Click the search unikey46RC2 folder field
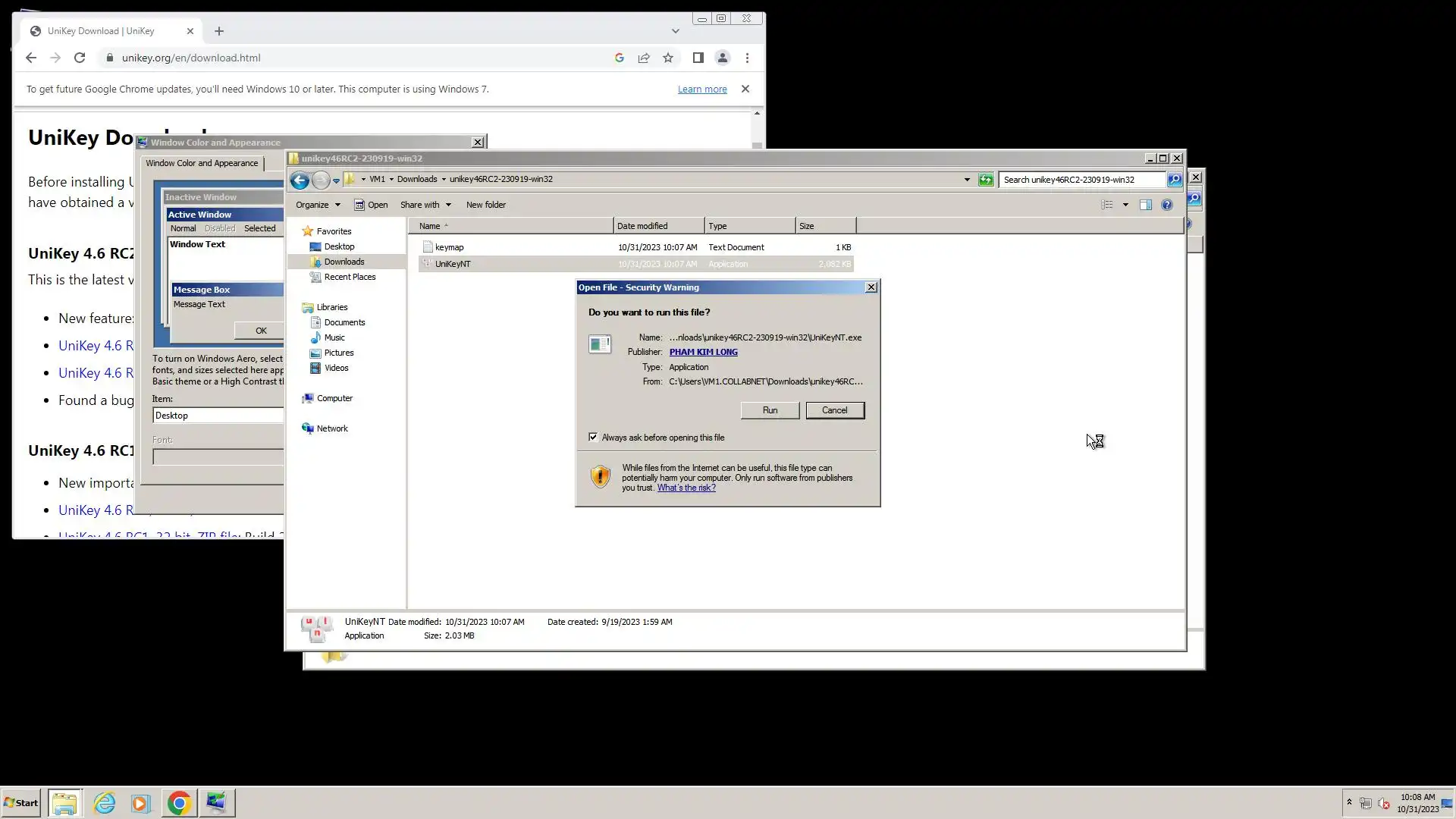This screenshot has height=819, width=1456. 1081,180
